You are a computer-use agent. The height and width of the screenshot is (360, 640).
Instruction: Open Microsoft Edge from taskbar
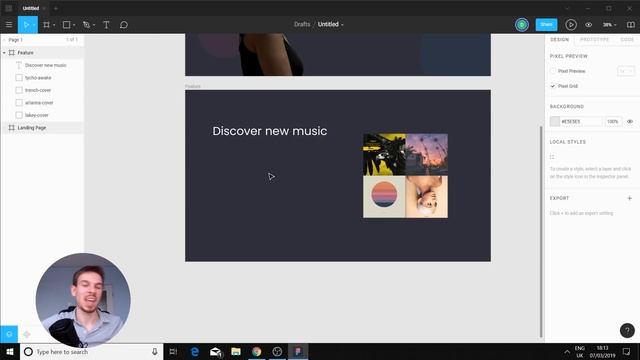tap(195, 351)
